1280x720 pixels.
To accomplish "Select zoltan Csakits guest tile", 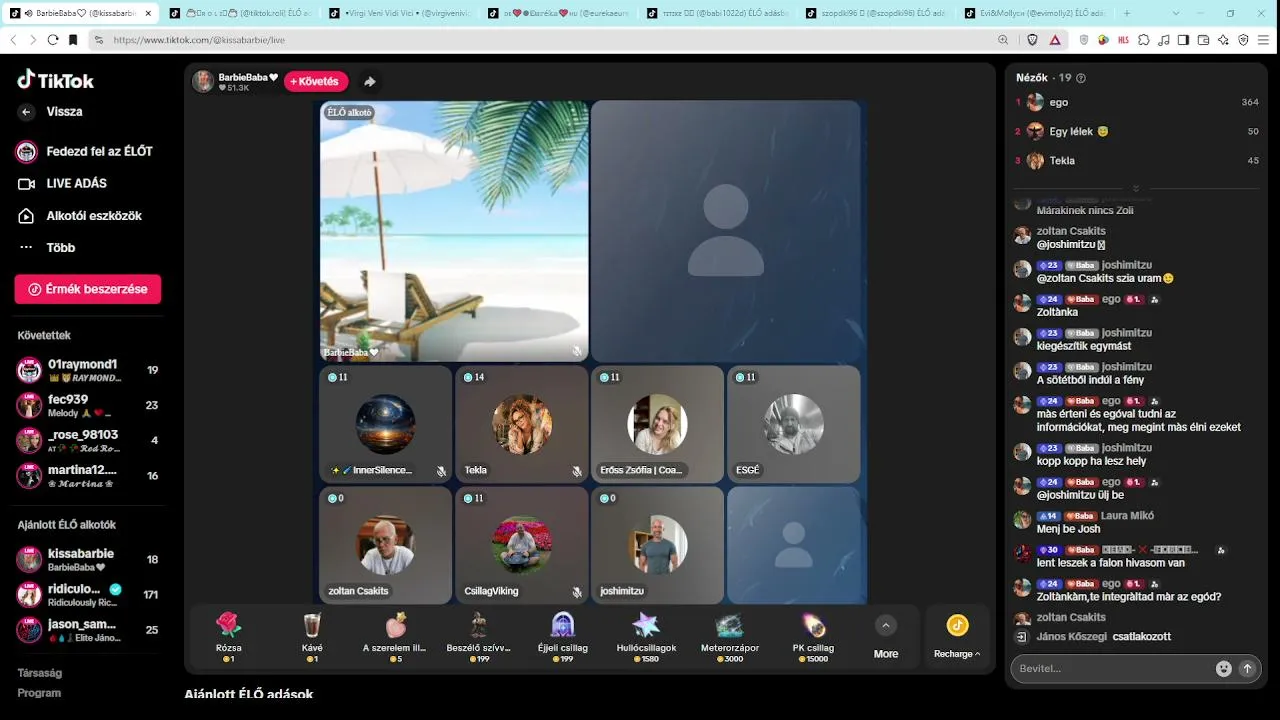I will (x=386, y=545).
